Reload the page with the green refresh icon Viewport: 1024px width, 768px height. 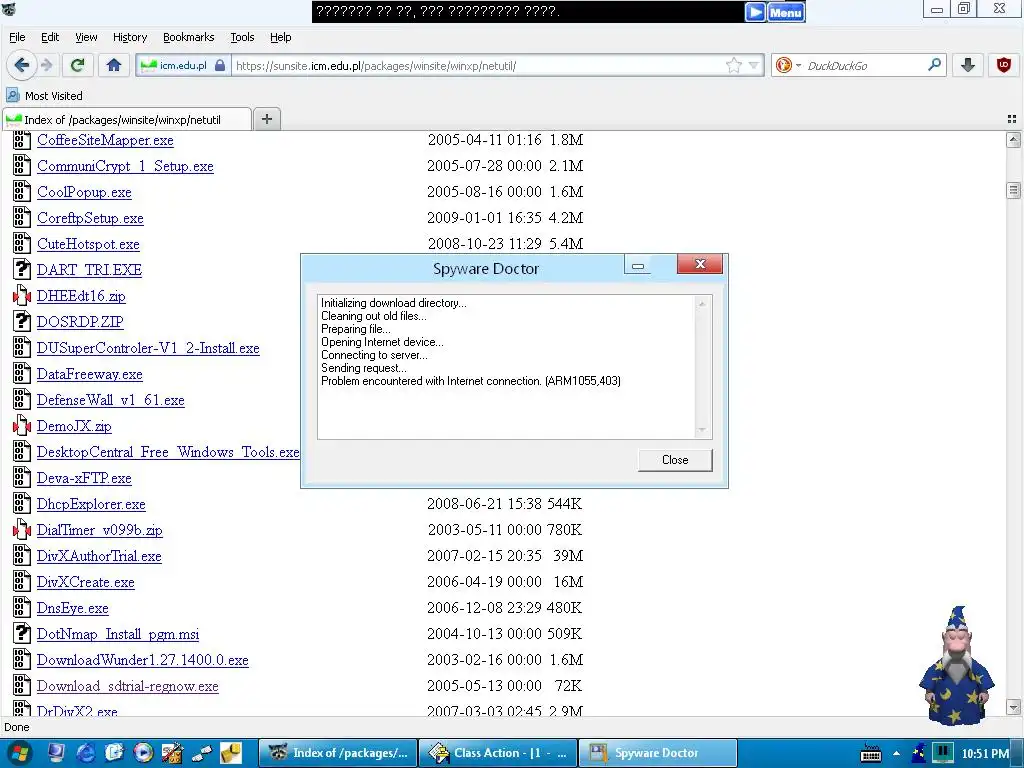click(78, 65)
